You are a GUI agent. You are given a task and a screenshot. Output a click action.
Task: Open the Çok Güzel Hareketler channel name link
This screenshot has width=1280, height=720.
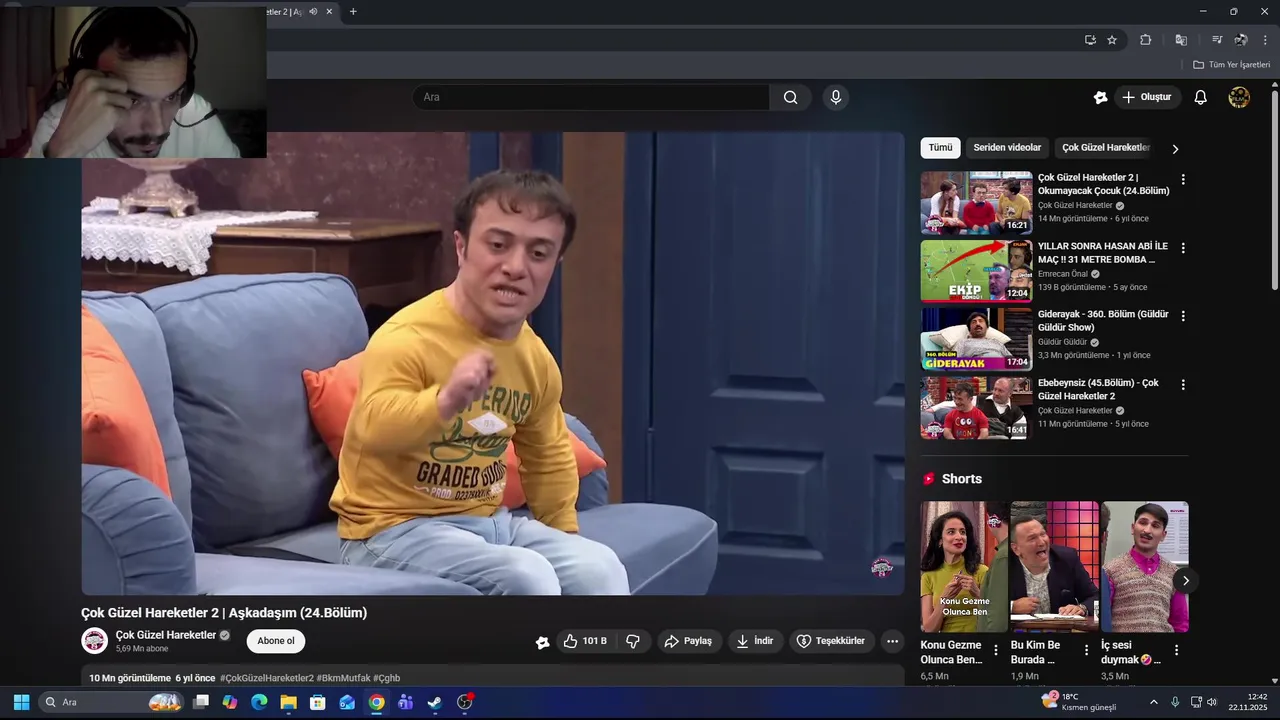(x=166, y=635)
